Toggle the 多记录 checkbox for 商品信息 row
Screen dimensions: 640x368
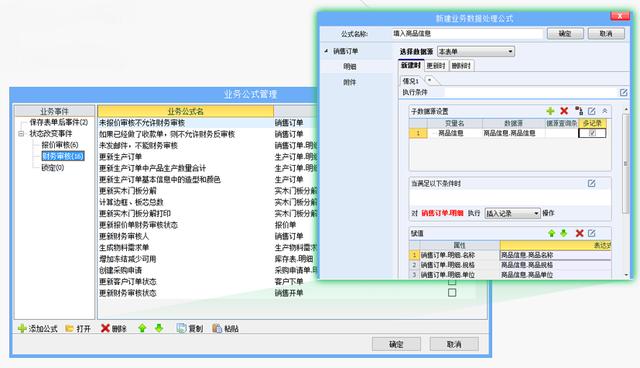coord(592,133)
